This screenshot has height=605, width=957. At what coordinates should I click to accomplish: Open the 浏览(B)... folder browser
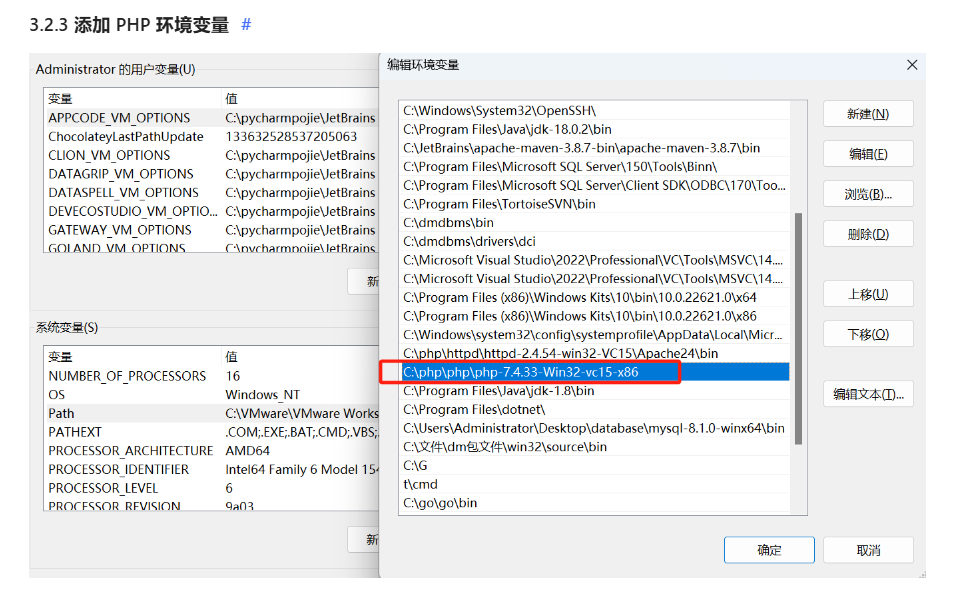click(x=868, y=194)
